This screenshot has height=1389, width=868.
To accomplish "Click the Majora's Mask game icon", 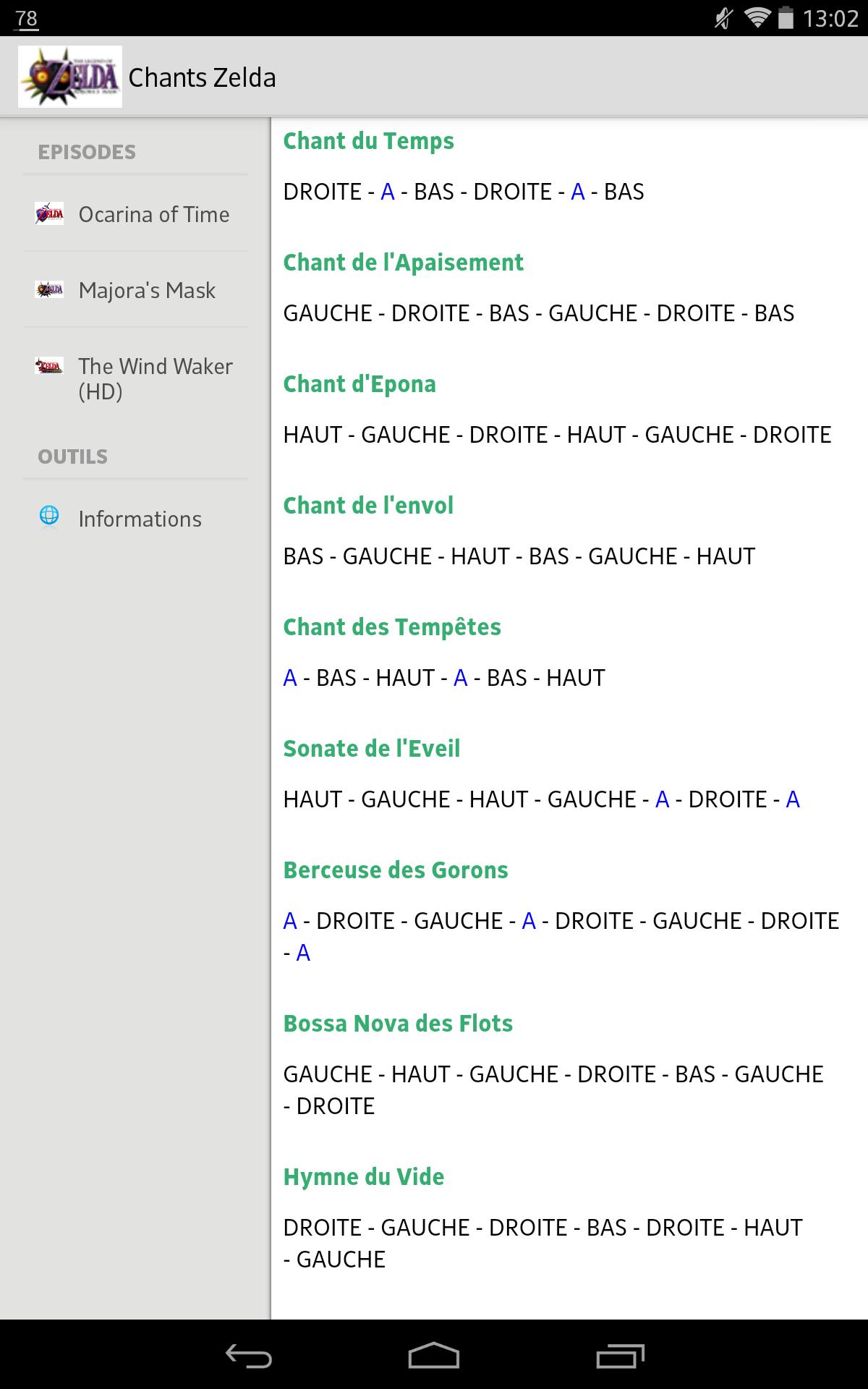I will click(x=49, y=290).
